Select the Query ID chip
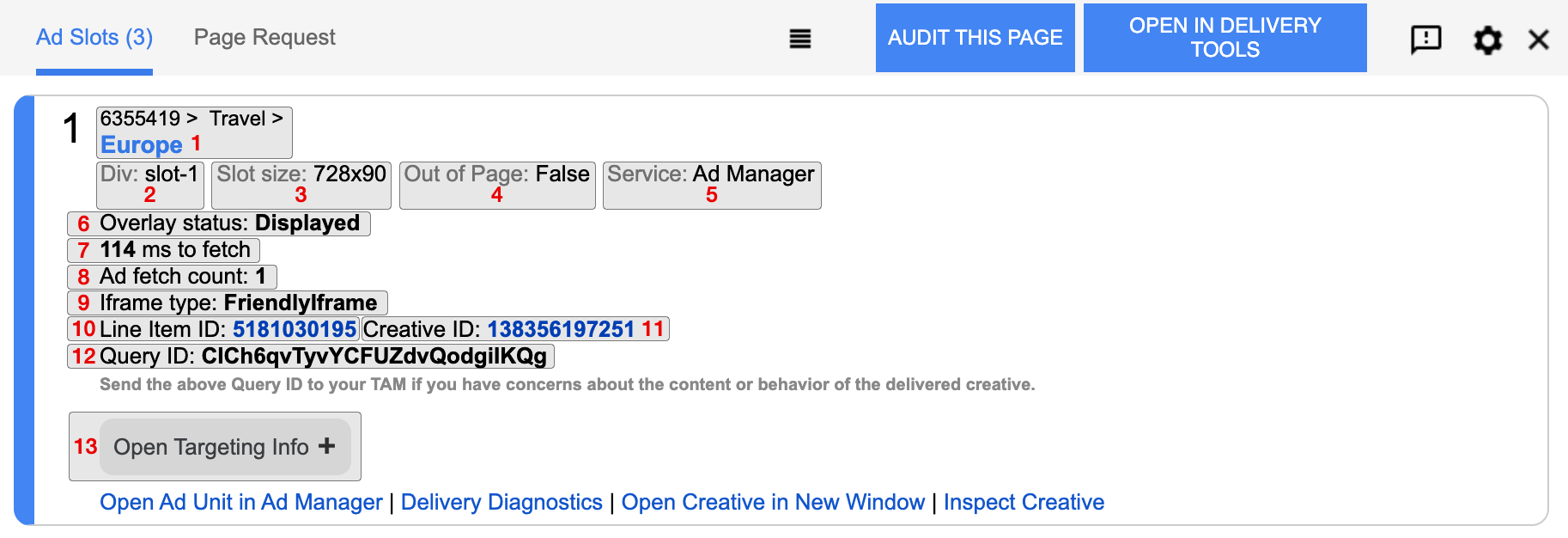The image size is (1568, 538). [x=312, y=355]
